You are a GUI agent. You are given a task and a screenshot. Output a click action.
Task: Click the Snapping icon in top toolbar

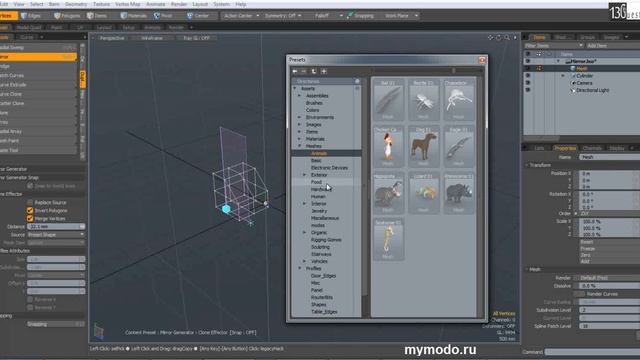[350, 16]
